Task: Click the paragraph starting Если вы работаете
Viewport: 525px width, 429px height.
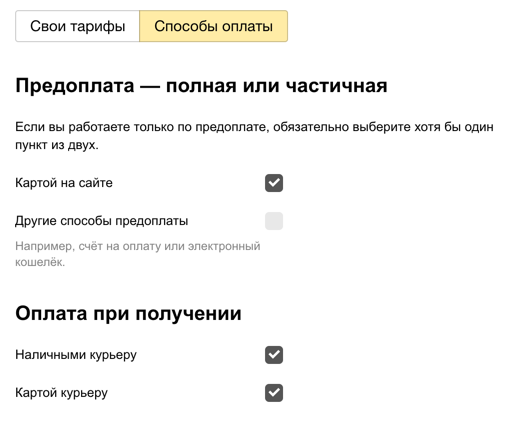Action: pyautogui.click(x=254, y=136)
